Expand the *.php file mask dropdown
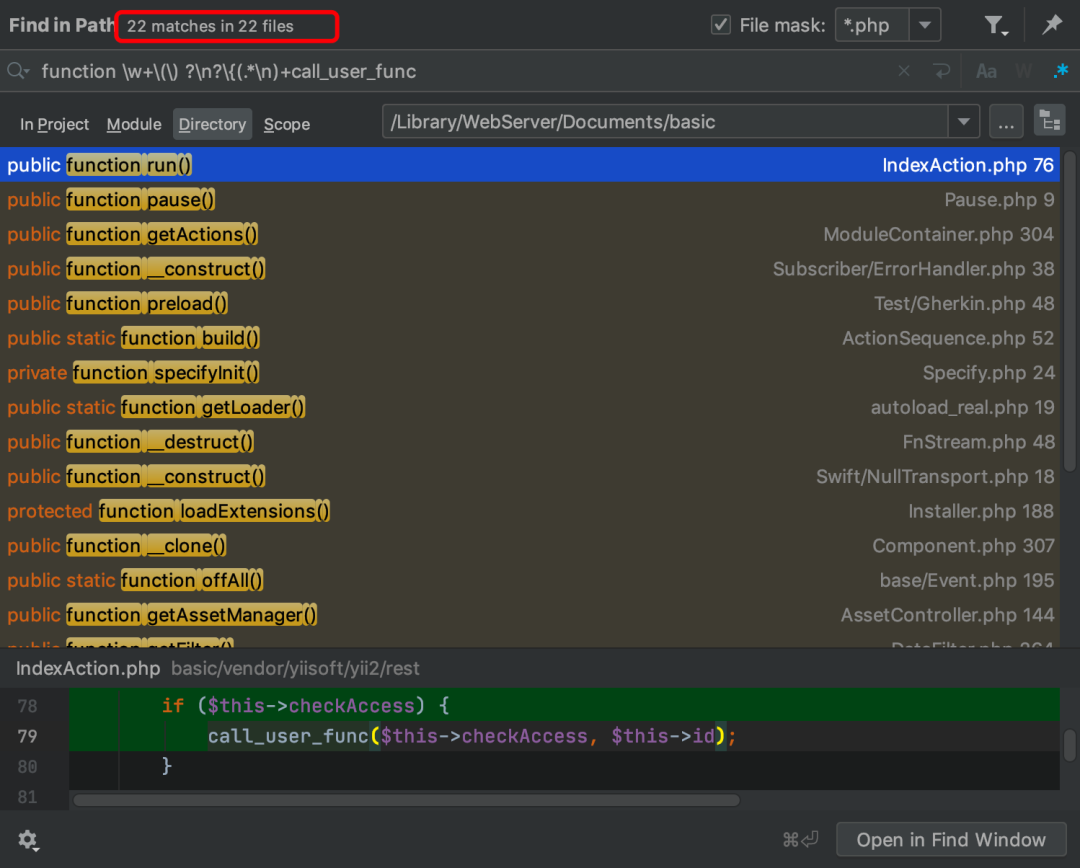1080x868 pixels. [x=925, y=25]
